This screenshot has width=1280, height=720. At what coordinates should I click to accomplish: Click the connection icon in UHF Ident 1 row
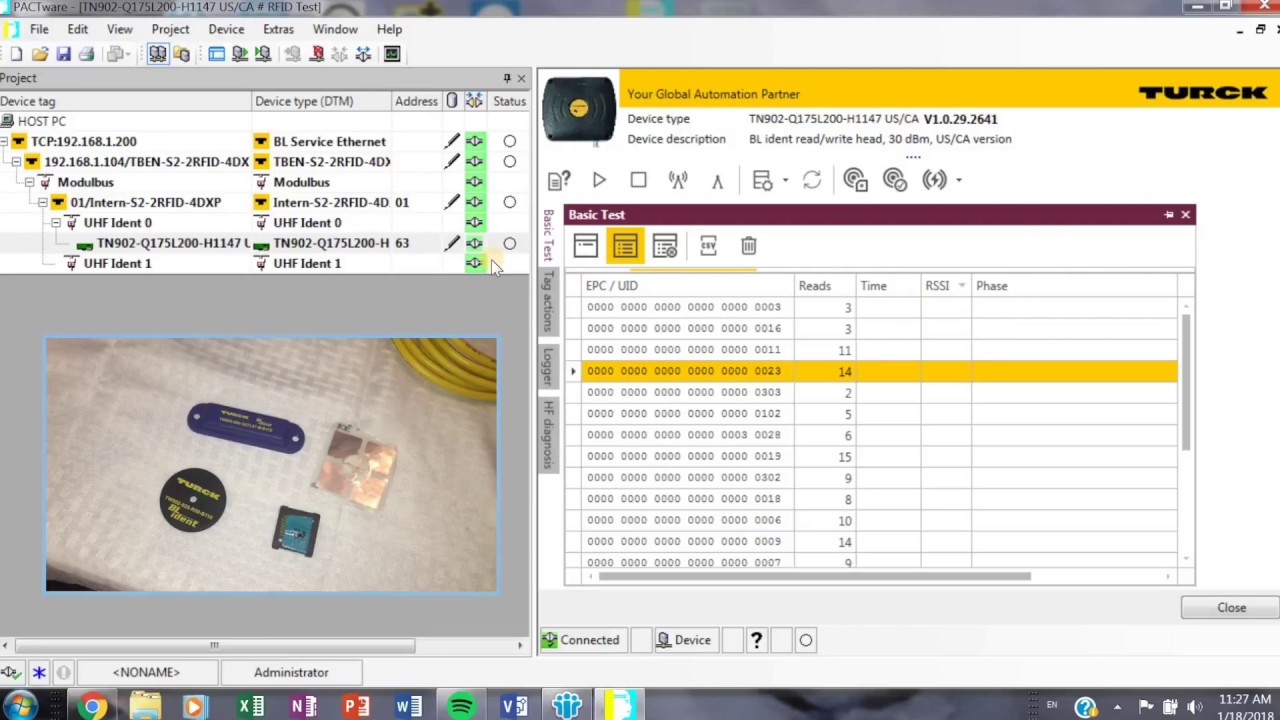(474, 263)
